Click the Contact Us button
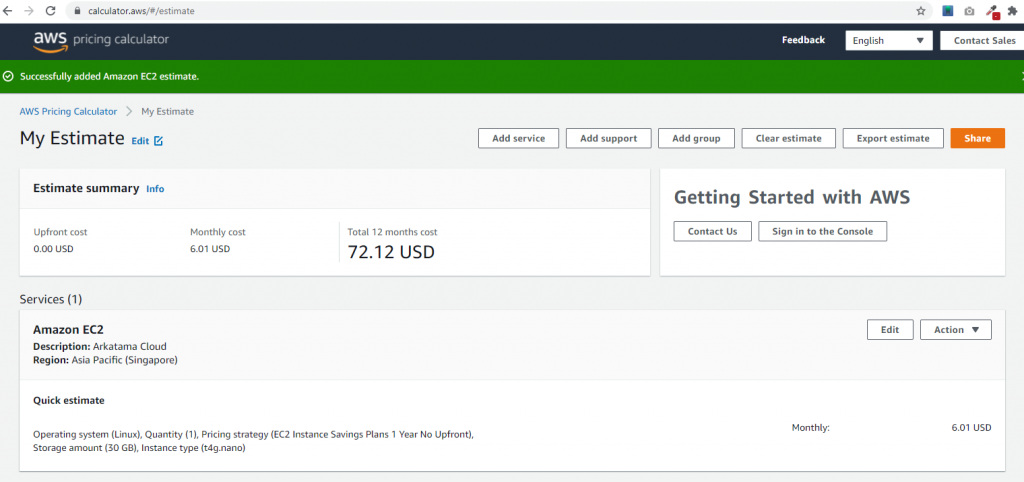1024x482 pixels. click(x=712, y=231)
